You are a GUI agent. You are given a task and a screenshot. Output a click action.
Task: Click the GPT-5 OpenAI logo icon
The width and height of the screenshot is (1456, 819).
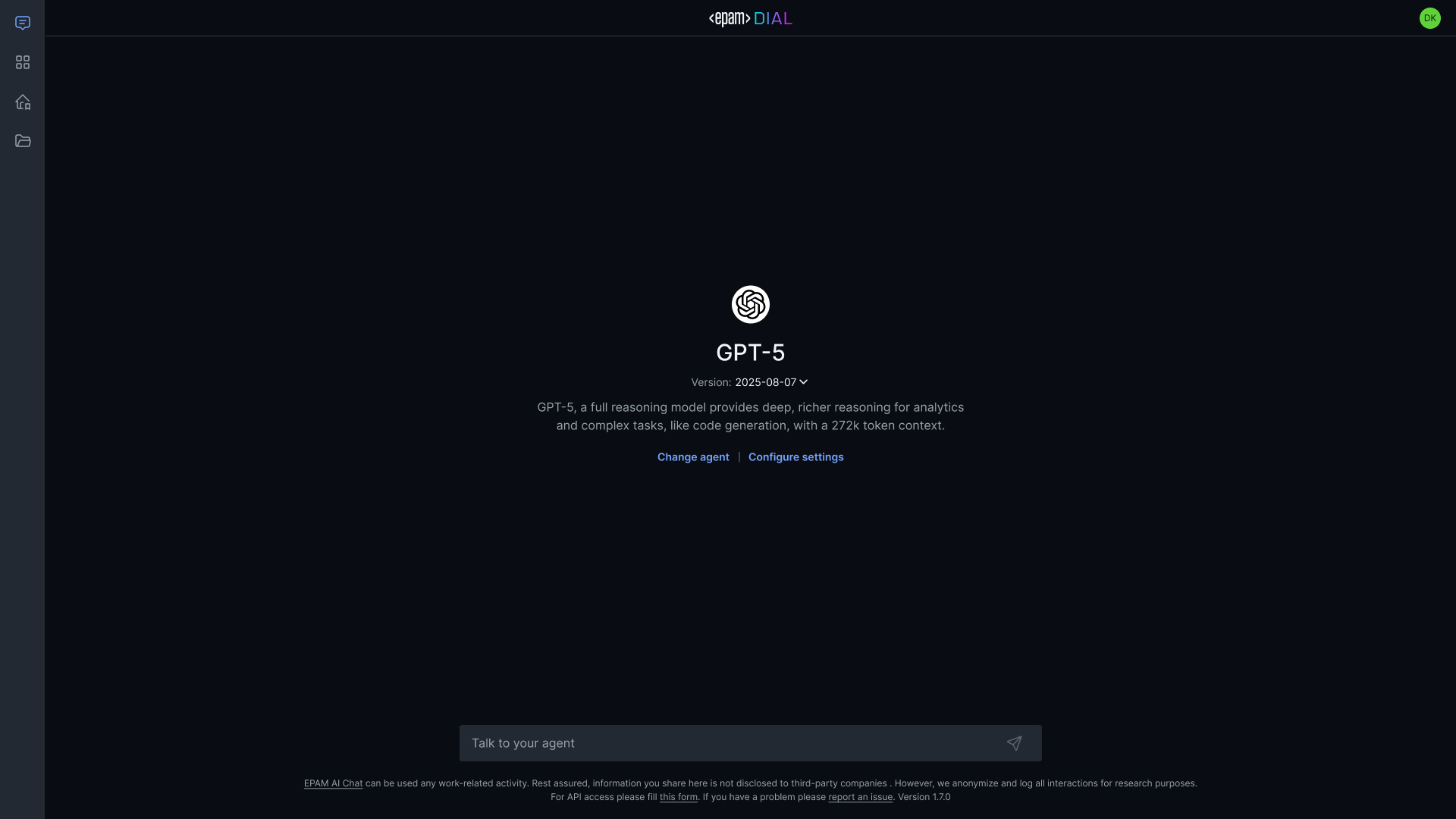tap(750, 304)
